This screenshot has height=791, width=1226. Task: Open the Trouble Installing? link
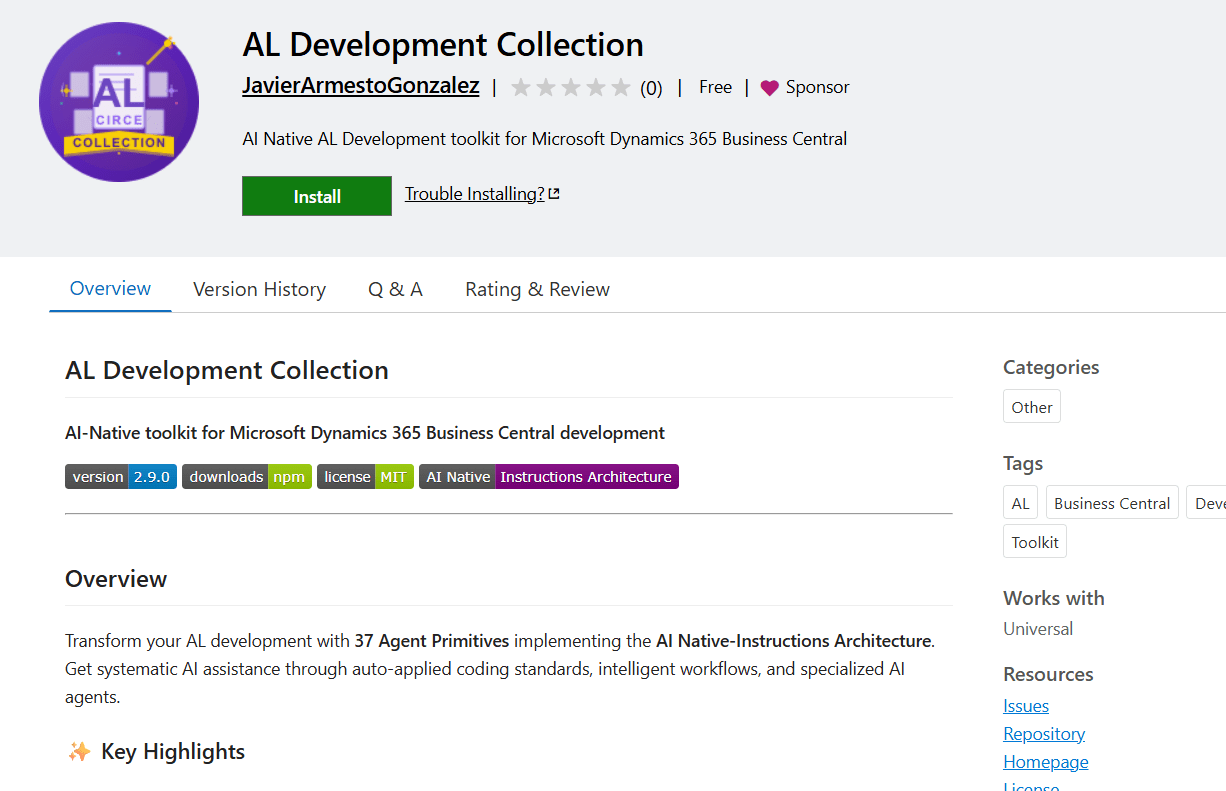[x=474, y=194]
